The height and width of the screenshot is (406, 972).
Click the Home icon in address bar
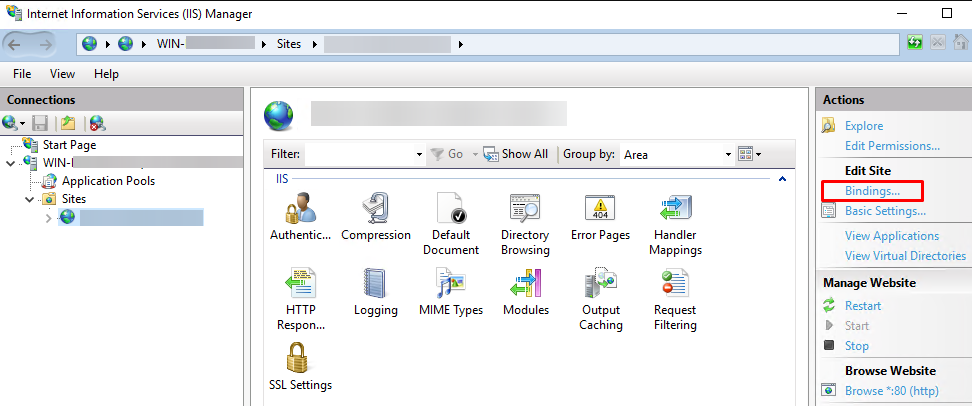[x=960, y=43]
